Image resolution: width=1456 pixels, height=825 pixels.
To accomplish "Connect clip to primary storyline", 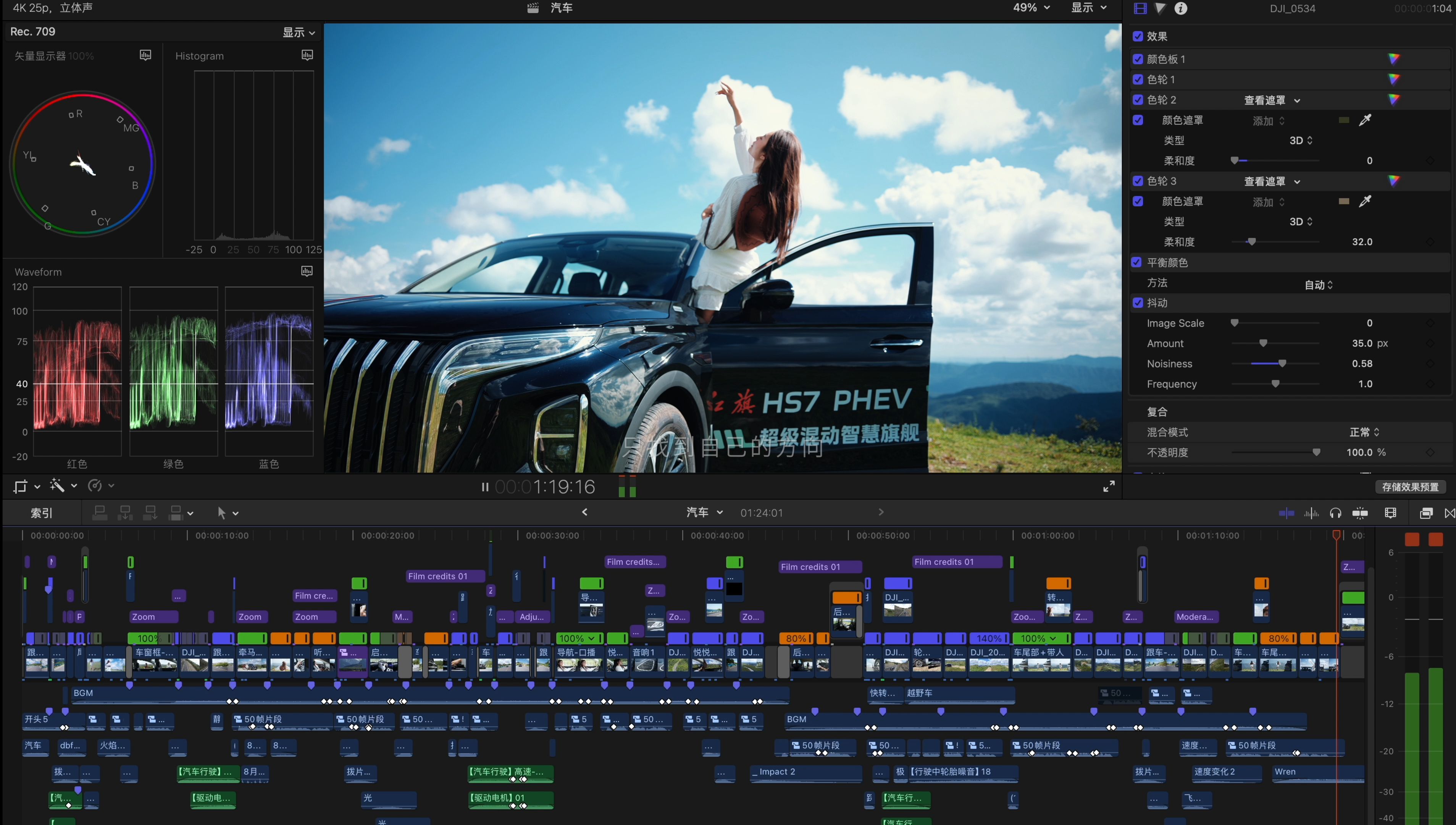I will (x=100, y=513).
